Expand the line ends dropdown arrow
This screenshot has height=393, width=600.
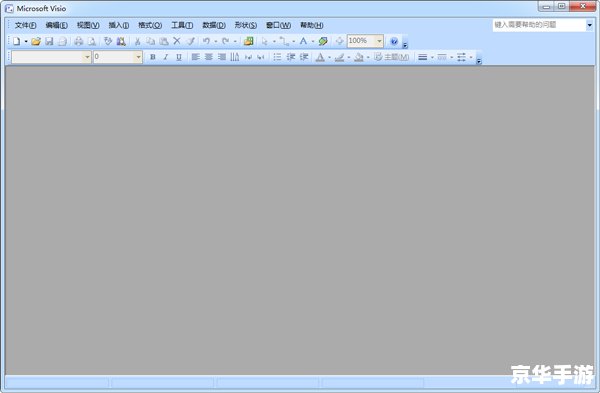471,57
